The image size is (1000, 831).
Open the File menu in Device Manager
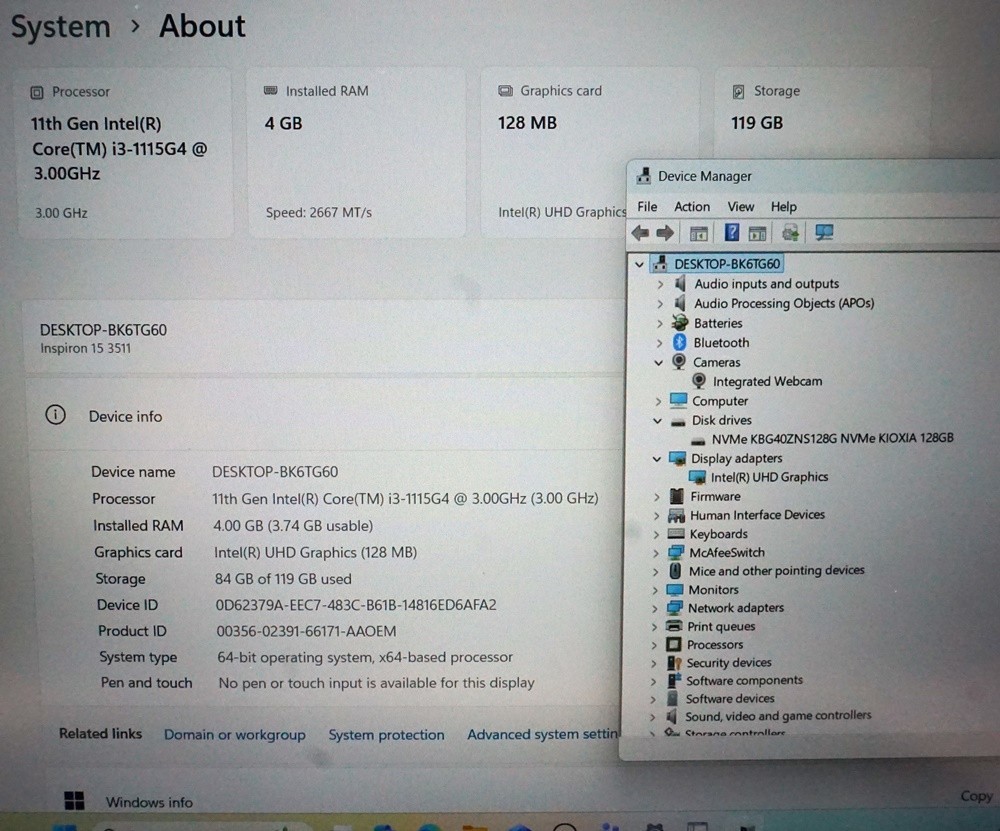(x=647, y=207)
